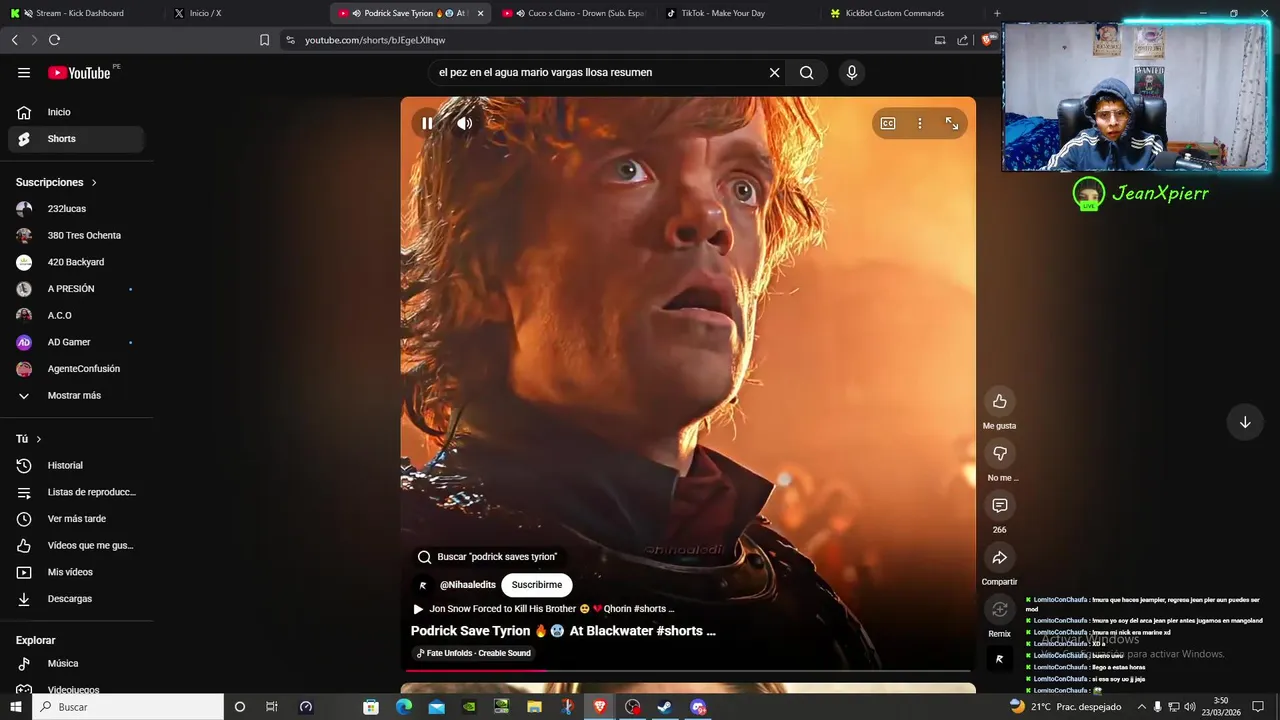
Task: Open the sound avatar below Remix
Action: (999, 659)
